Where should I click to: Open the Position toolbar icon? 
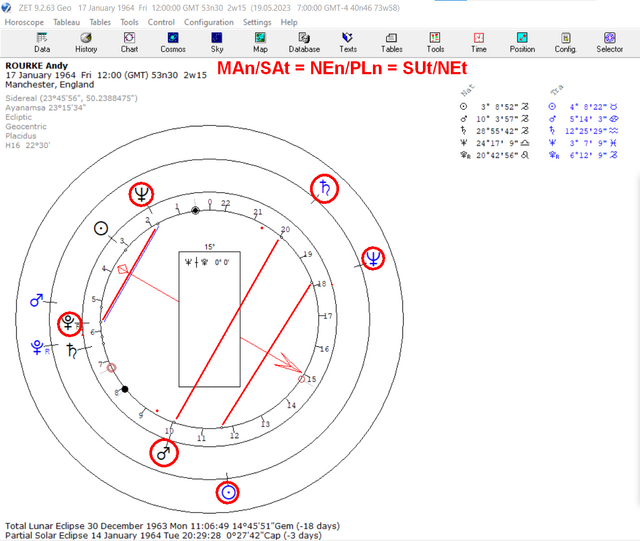click(x=522, y=42)
